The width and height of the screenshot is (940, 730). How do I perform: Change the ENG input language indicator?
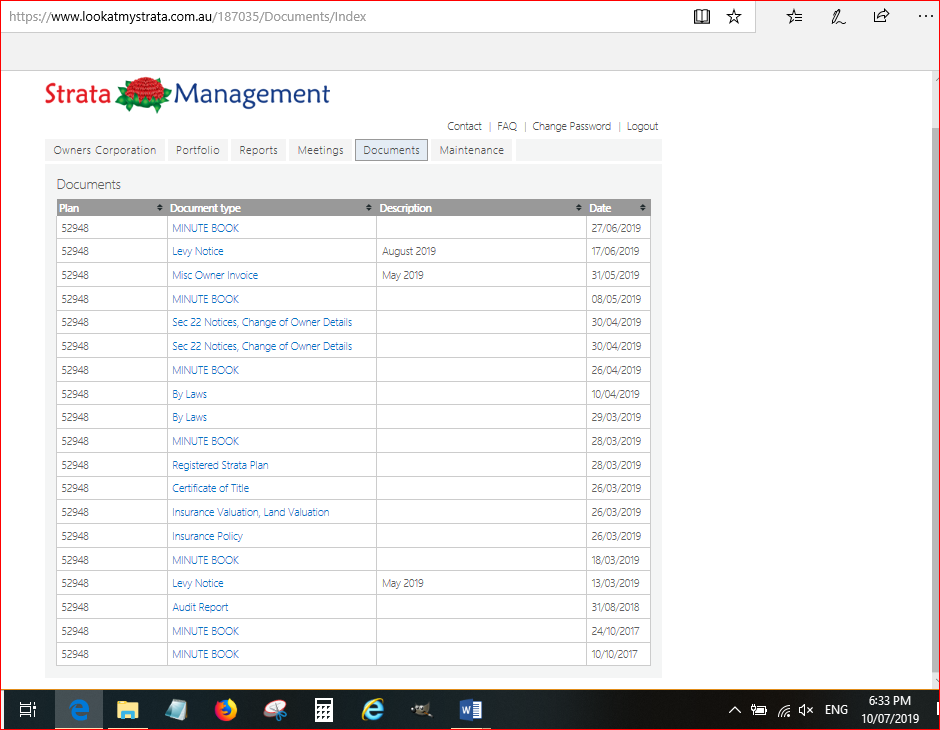click(836, 710)
